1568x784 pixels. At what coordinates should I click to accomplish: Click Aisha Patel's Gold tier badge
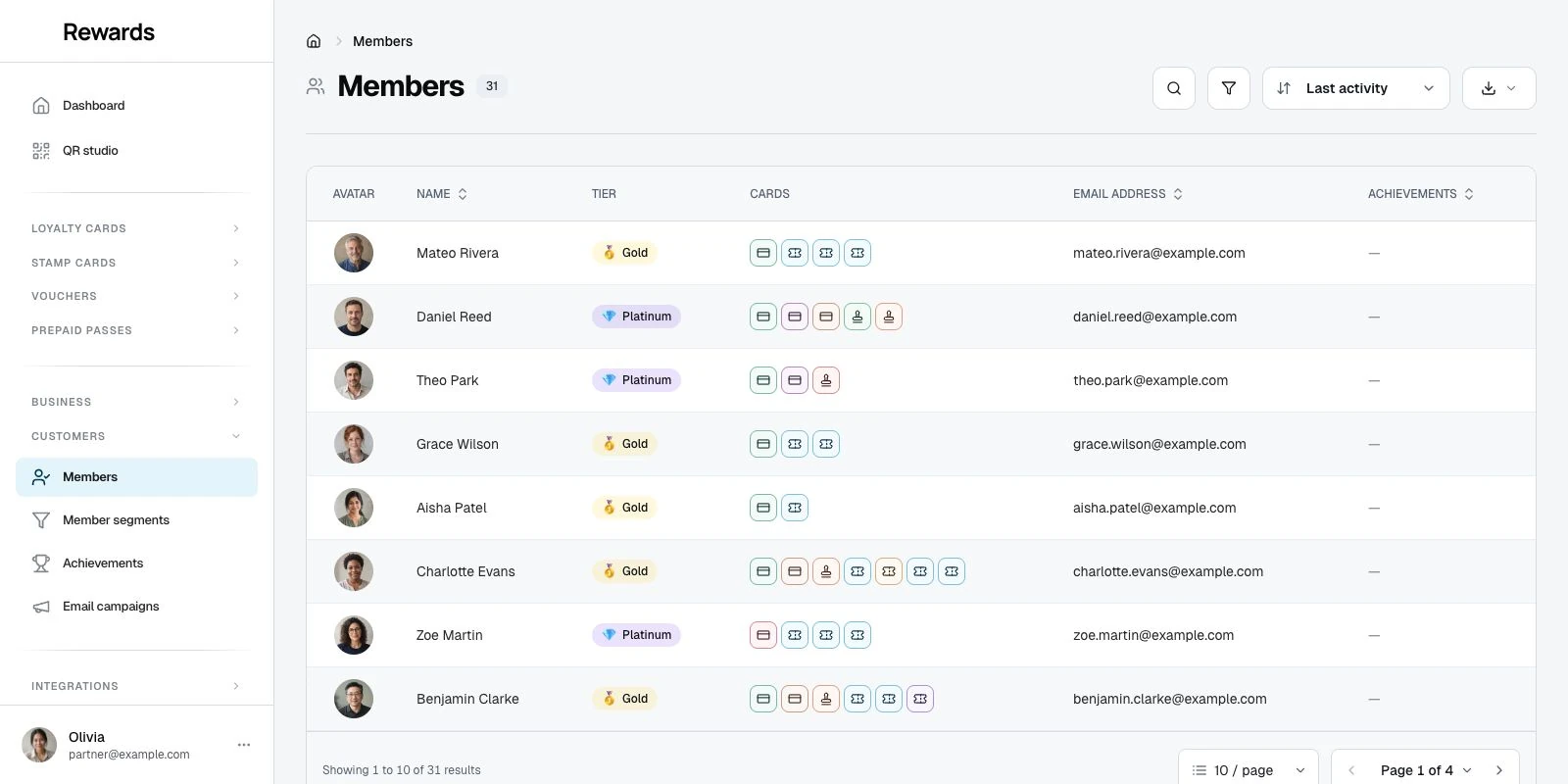(624, 508)
